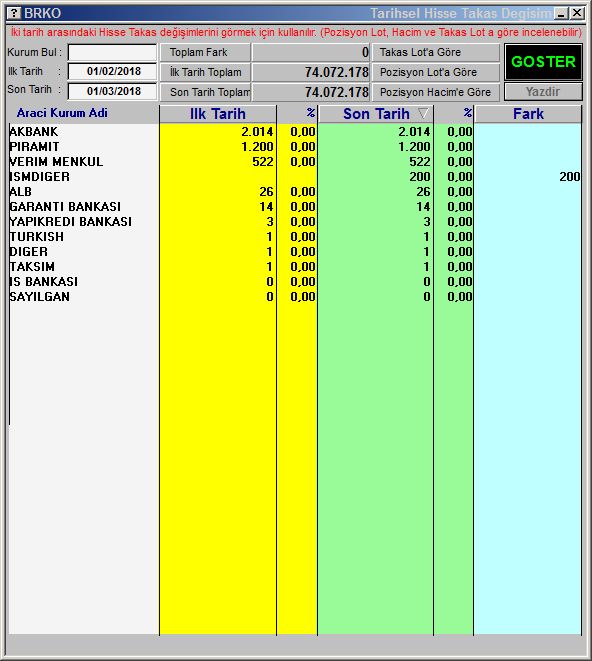
Task: Sort by Fark column header
Action: coord(528,114)
